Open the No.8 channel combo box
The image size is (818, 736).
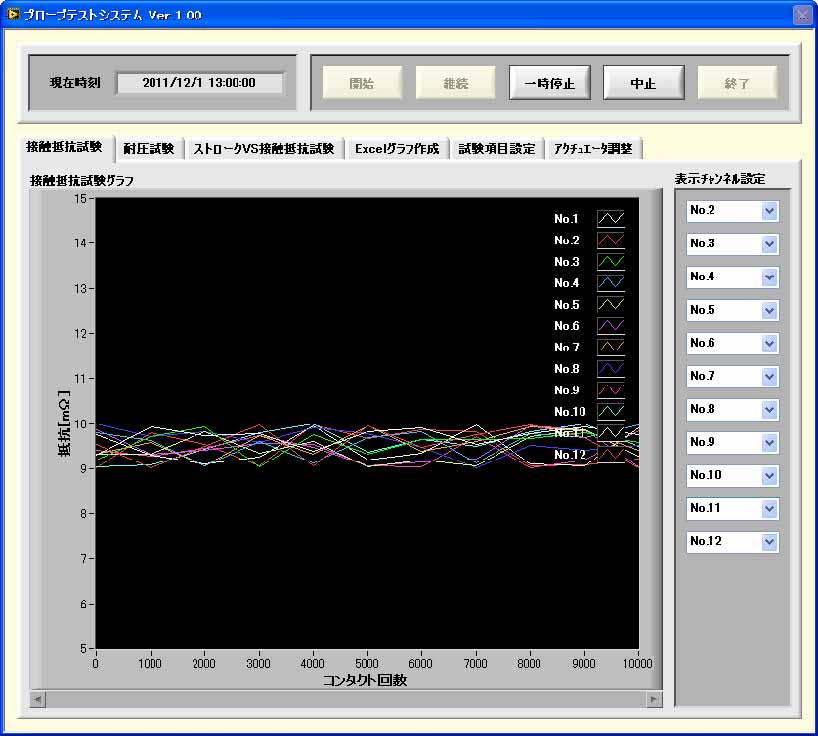(x=769, y=410)
